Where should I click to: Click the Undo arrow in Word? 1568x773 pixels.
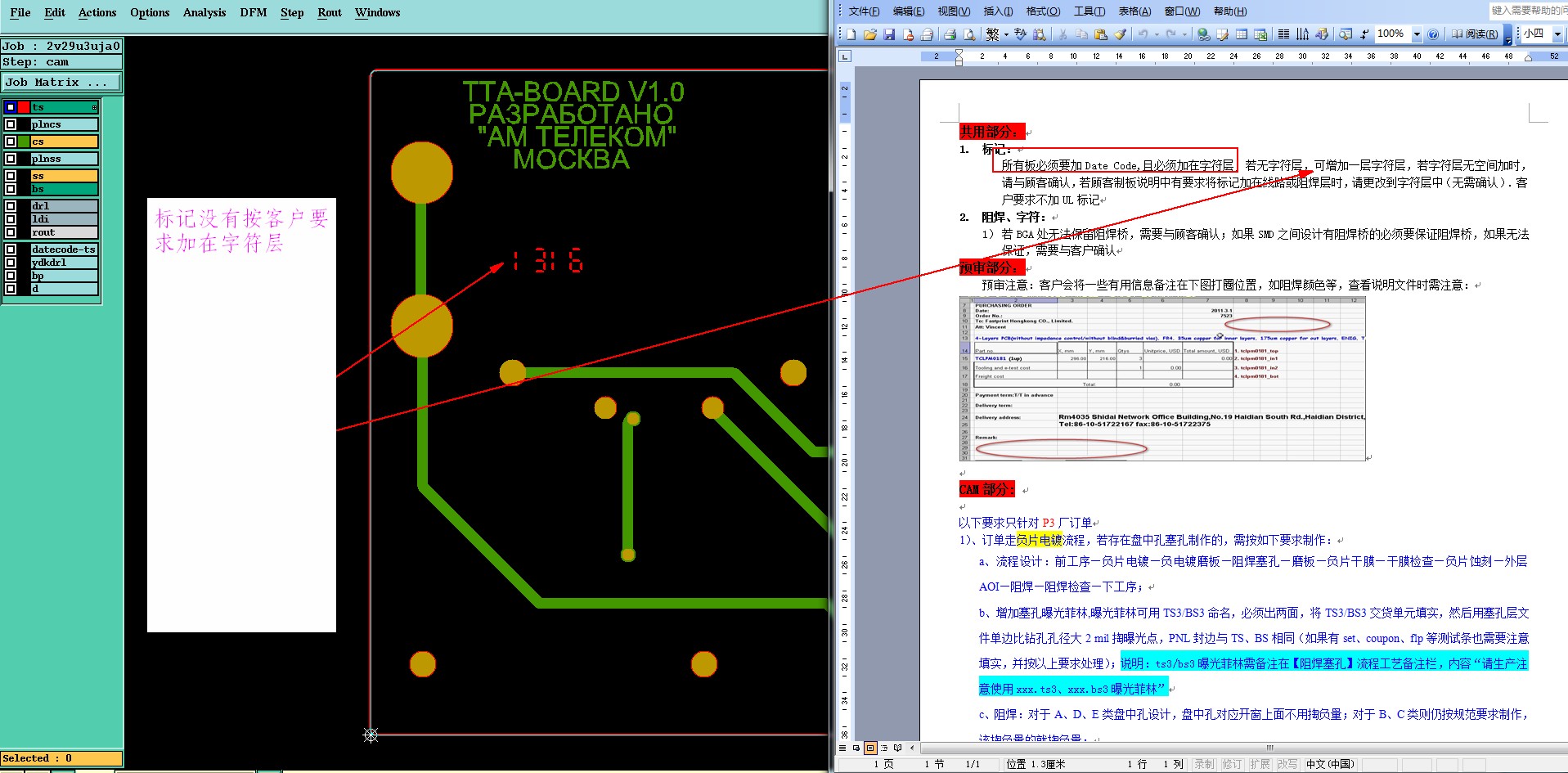tap(1143, 34)
